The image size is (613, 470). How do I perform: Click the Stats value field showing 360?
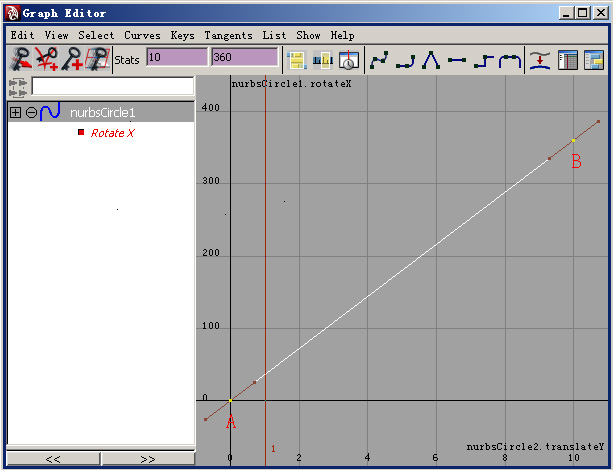(245, 57)
